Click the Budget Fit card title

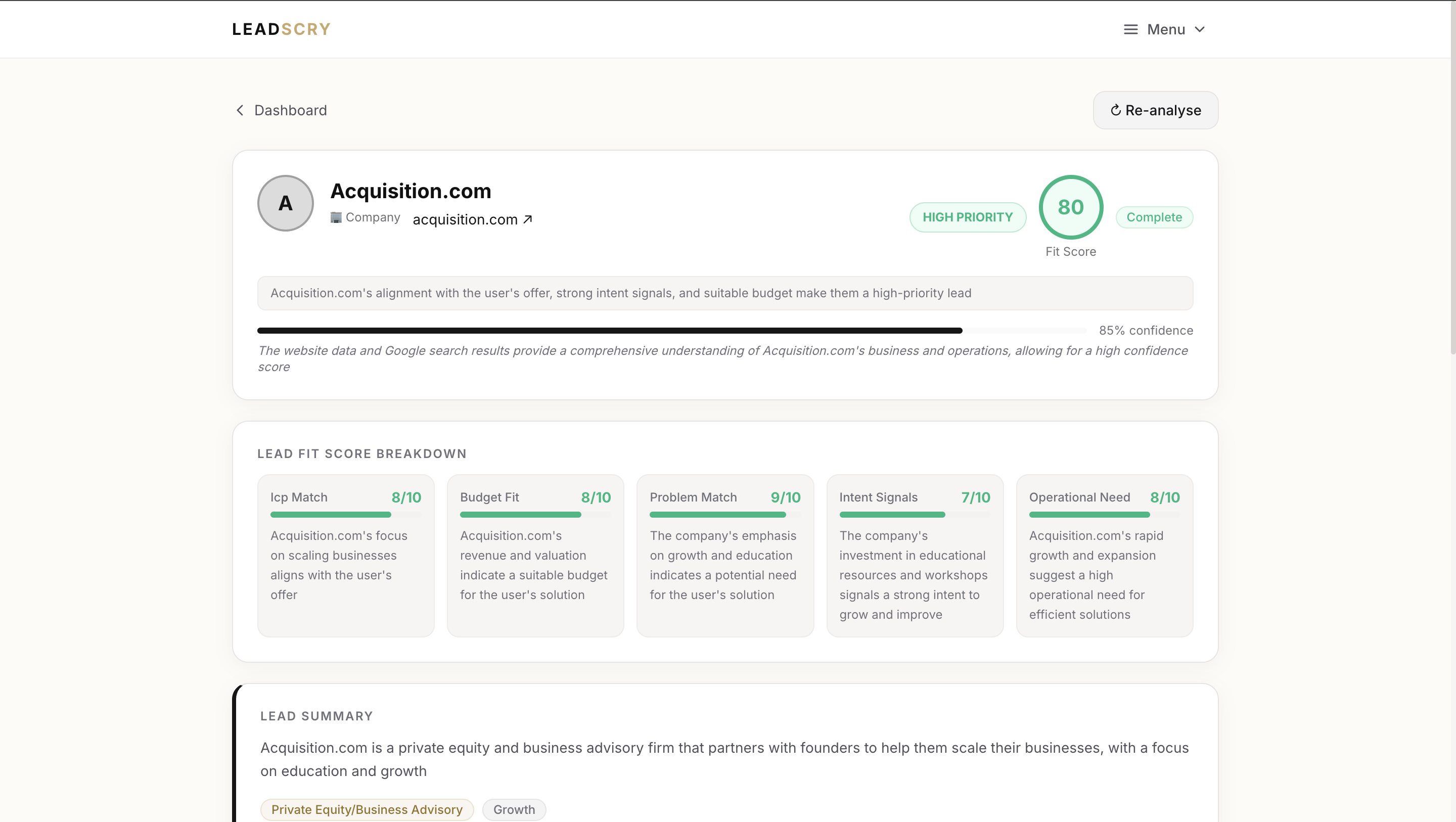click(489, 497)
